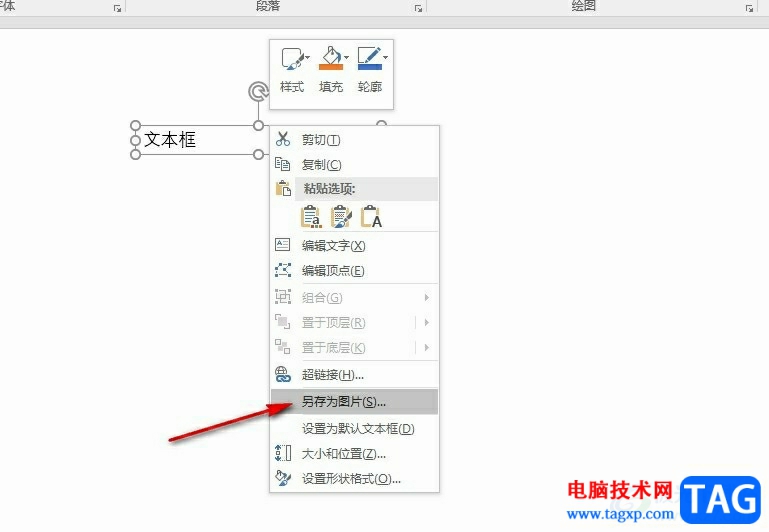Click the 置于底层(K) label text

tap(333, 348)
